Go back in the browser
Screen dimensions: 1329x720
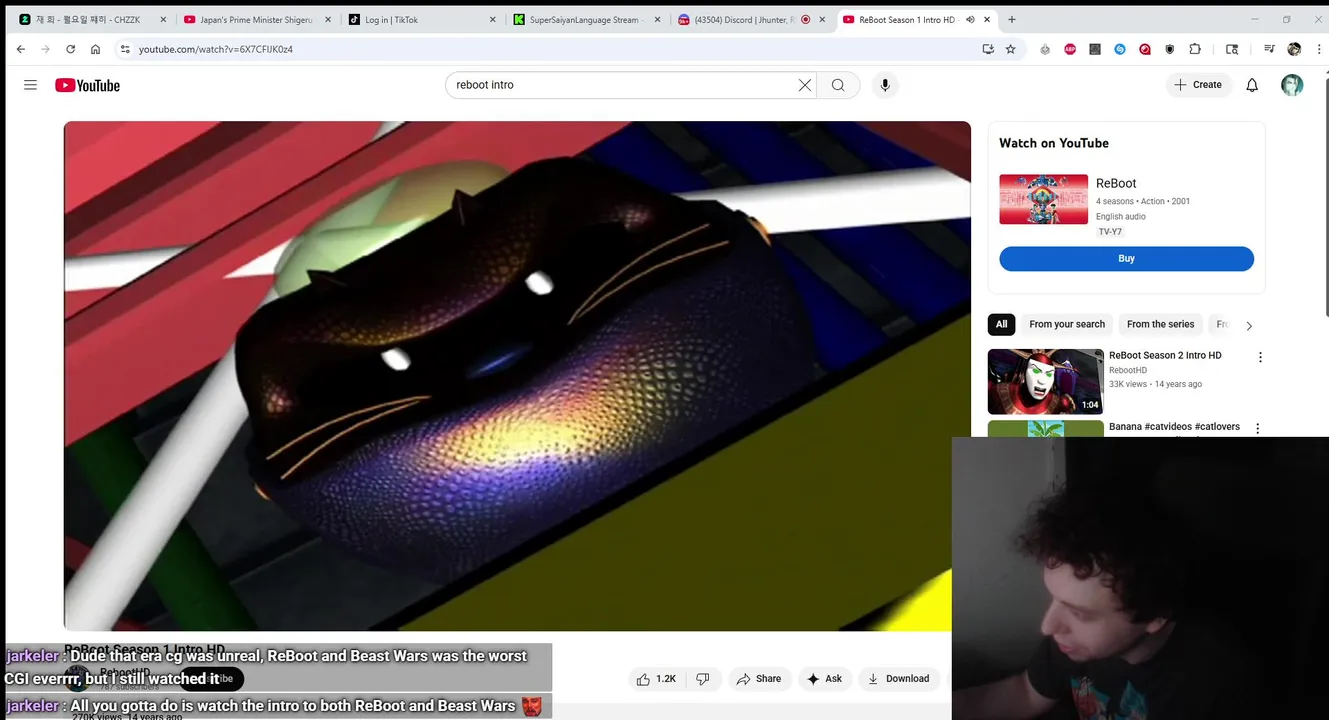pos(21,49)
